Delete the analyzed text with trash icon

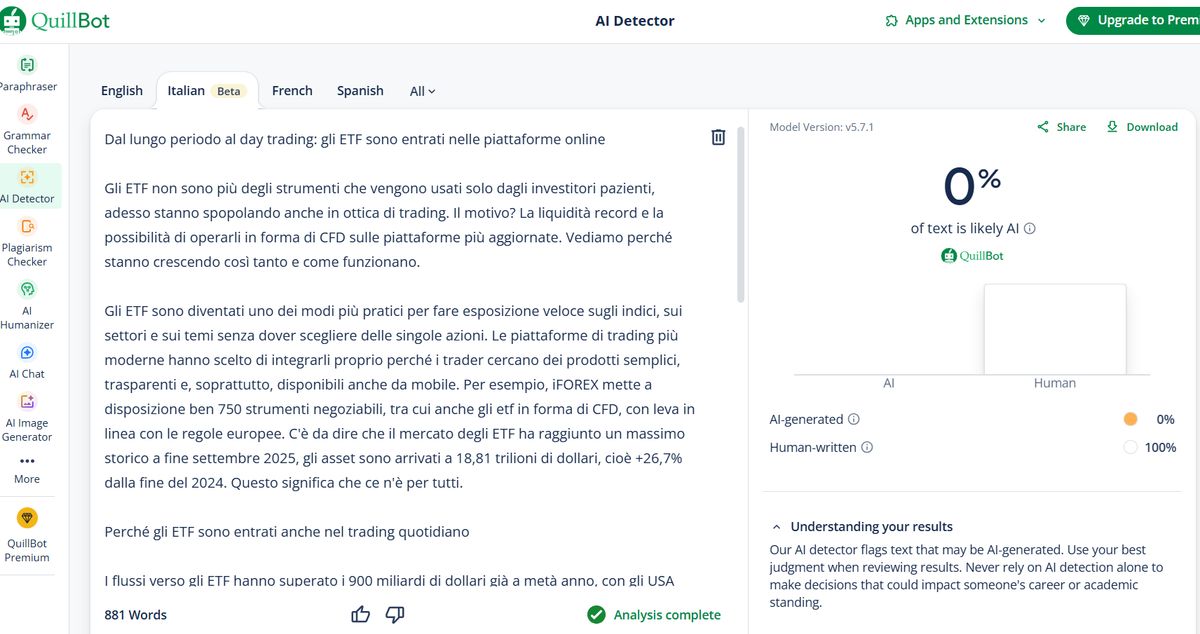point(718,137)
